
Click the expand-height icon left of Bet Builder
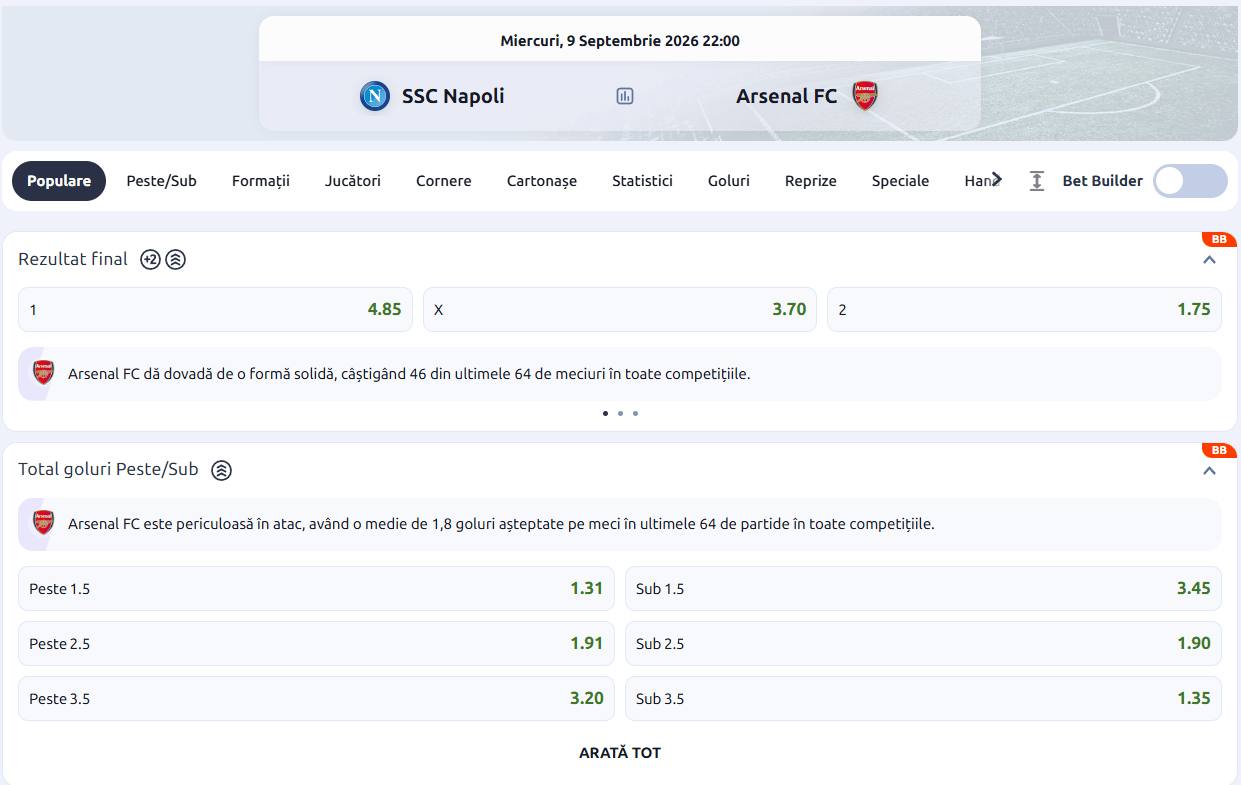1037,181
